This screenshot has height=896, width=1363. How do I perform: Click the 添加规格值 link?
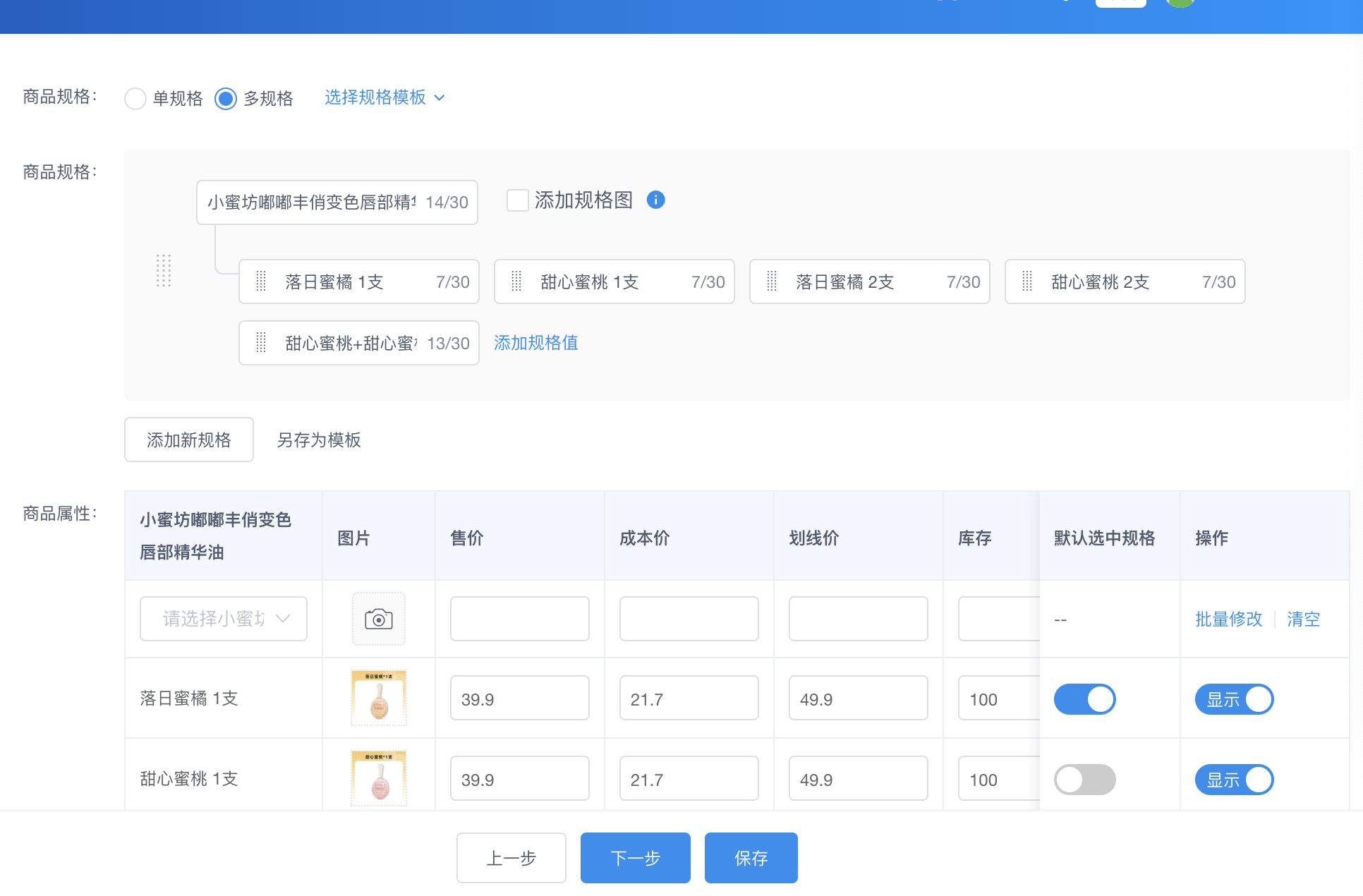pyautogui.click(x=536, y=343)
